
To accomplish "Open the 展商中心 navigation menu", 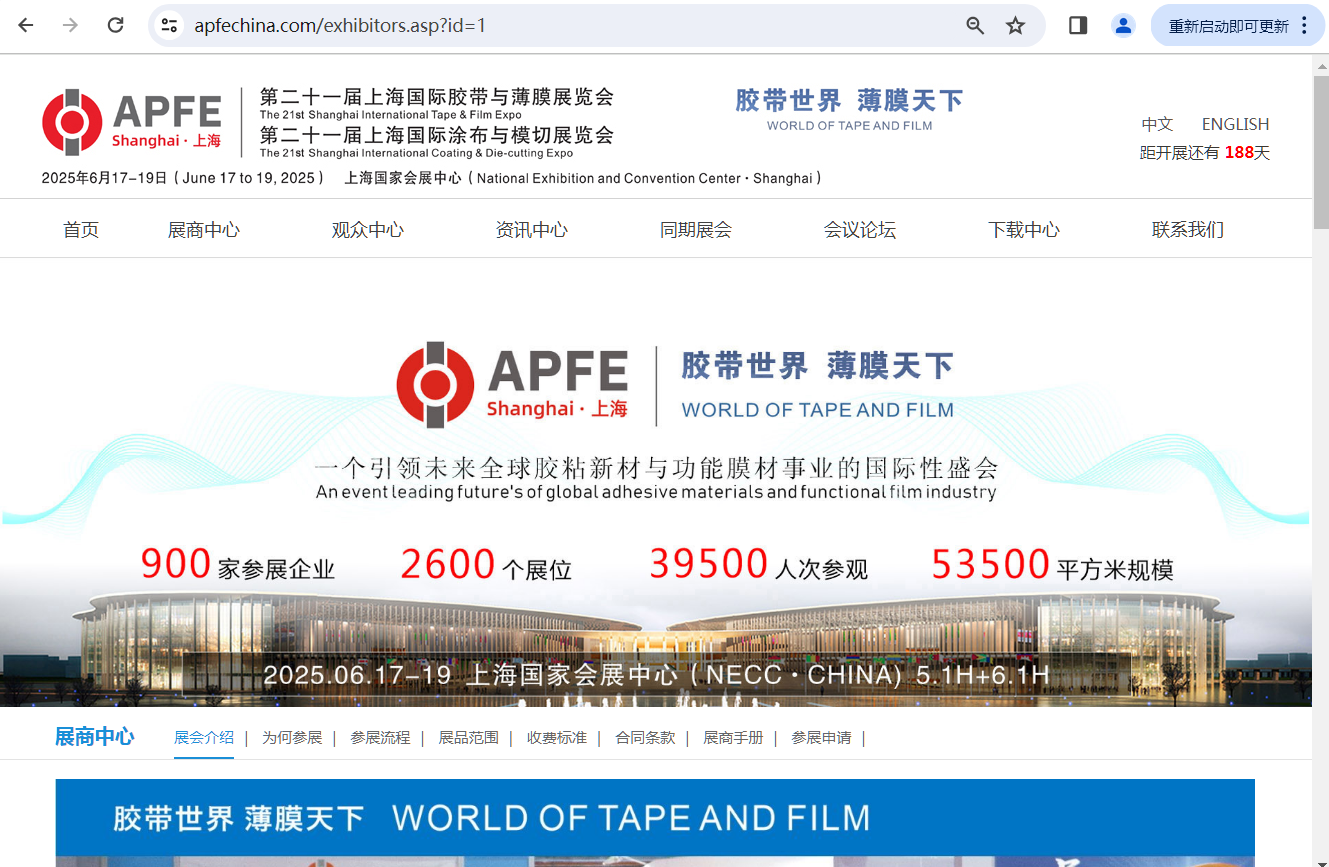I will tap(204, 230).
